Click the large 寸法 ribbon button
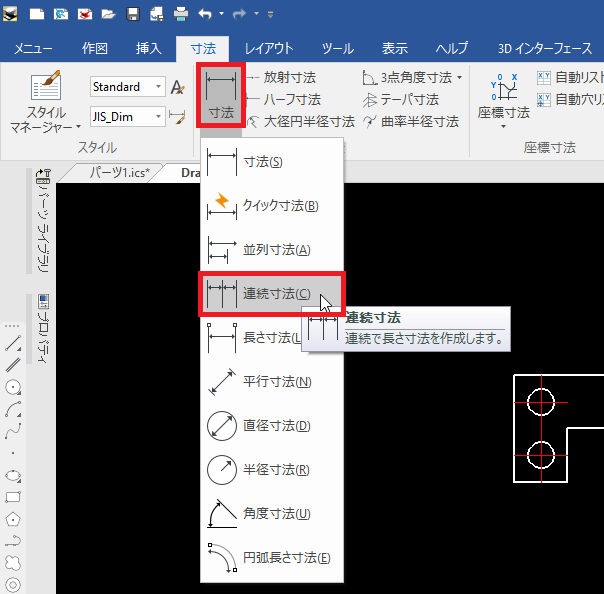Screen dimensions: 604x594 coord(221,95)
